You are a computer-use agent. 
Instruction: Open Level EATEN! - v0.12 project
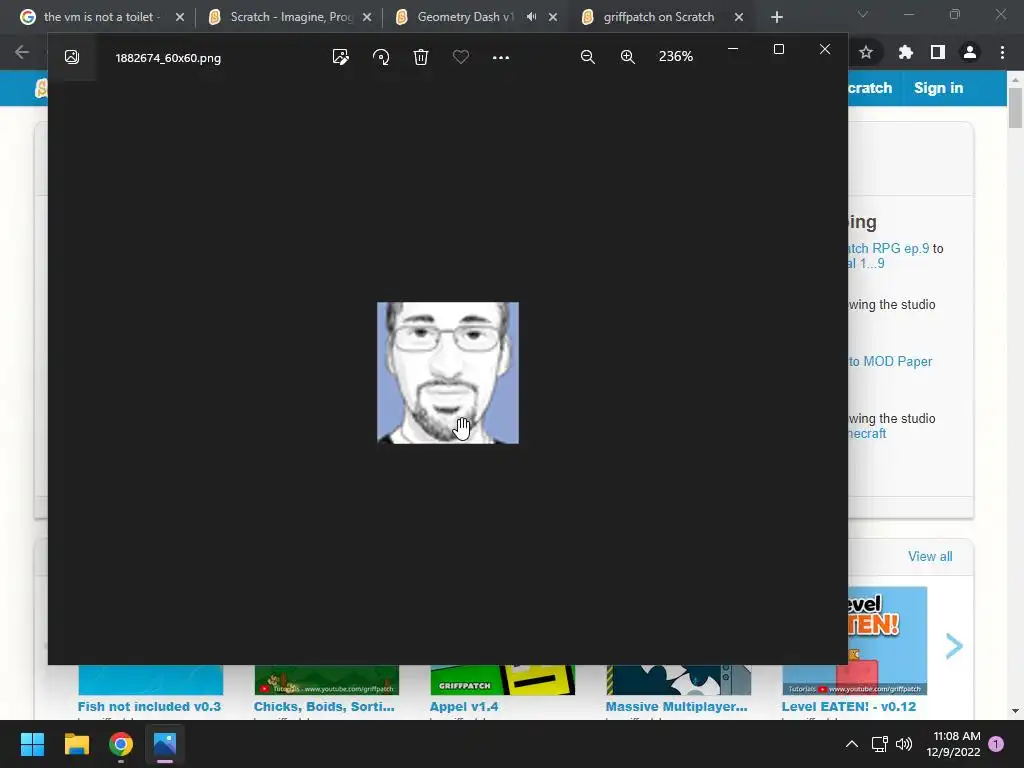pyautogui.click(x=848, y=707)
